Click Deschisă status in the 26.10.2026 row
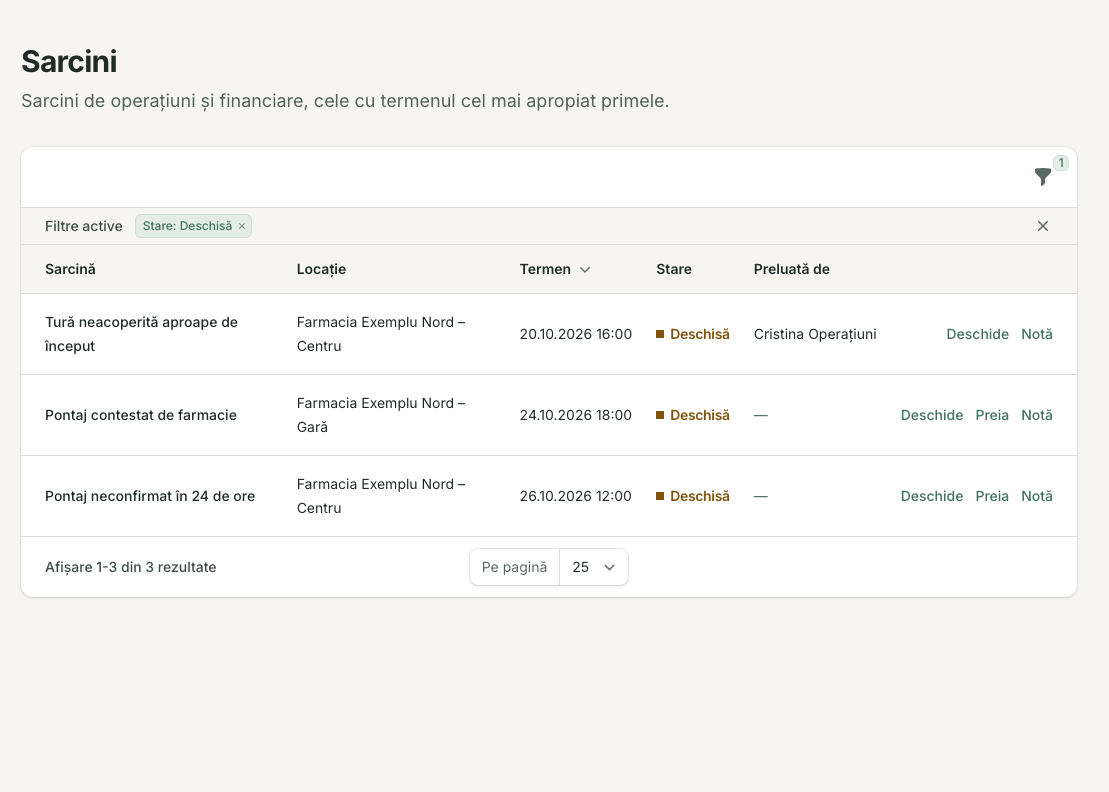Image resolution: width=1109 pixels, height=792 pixels. click(693, 496)
